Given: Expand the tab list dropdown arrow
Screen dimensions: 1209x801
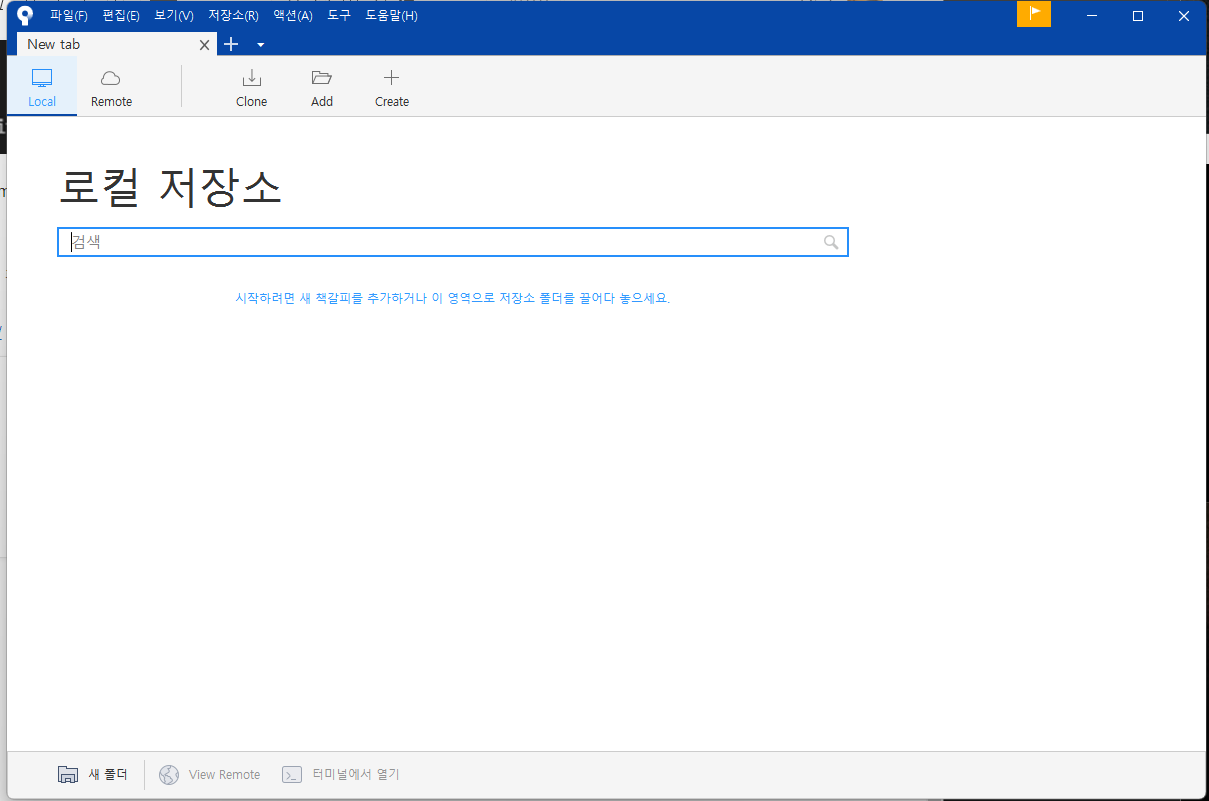Looking at the screenshot, I should pyautogui.click(x=260, y=45).
